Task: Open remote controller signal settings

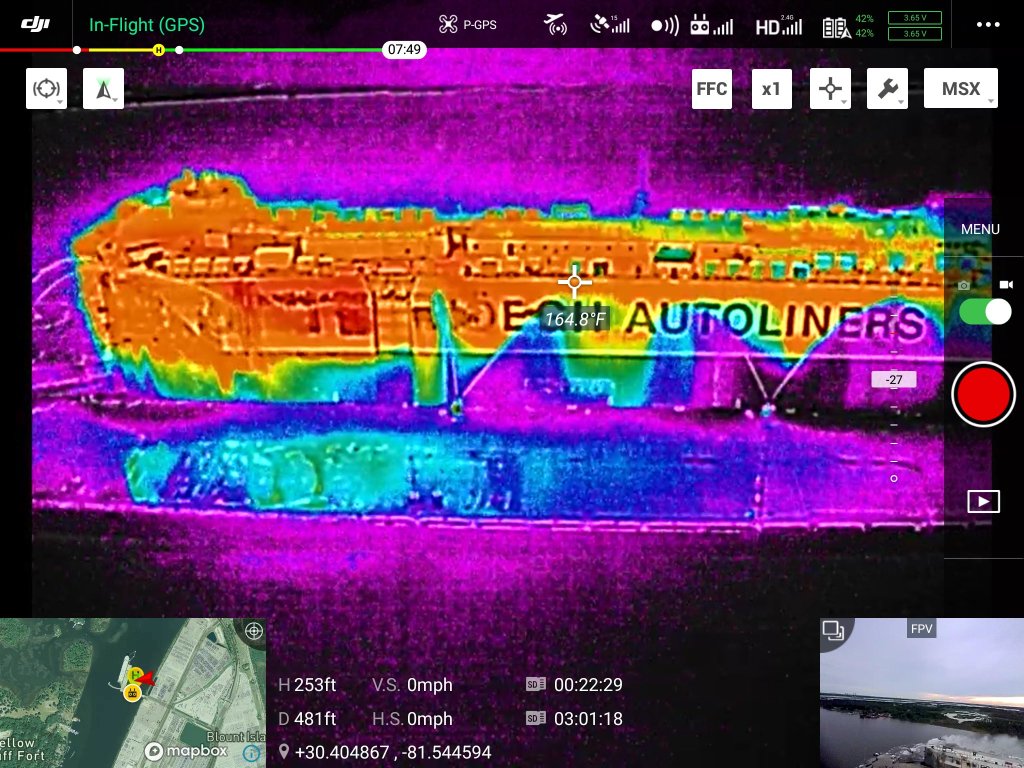Action: click(711, 26)
